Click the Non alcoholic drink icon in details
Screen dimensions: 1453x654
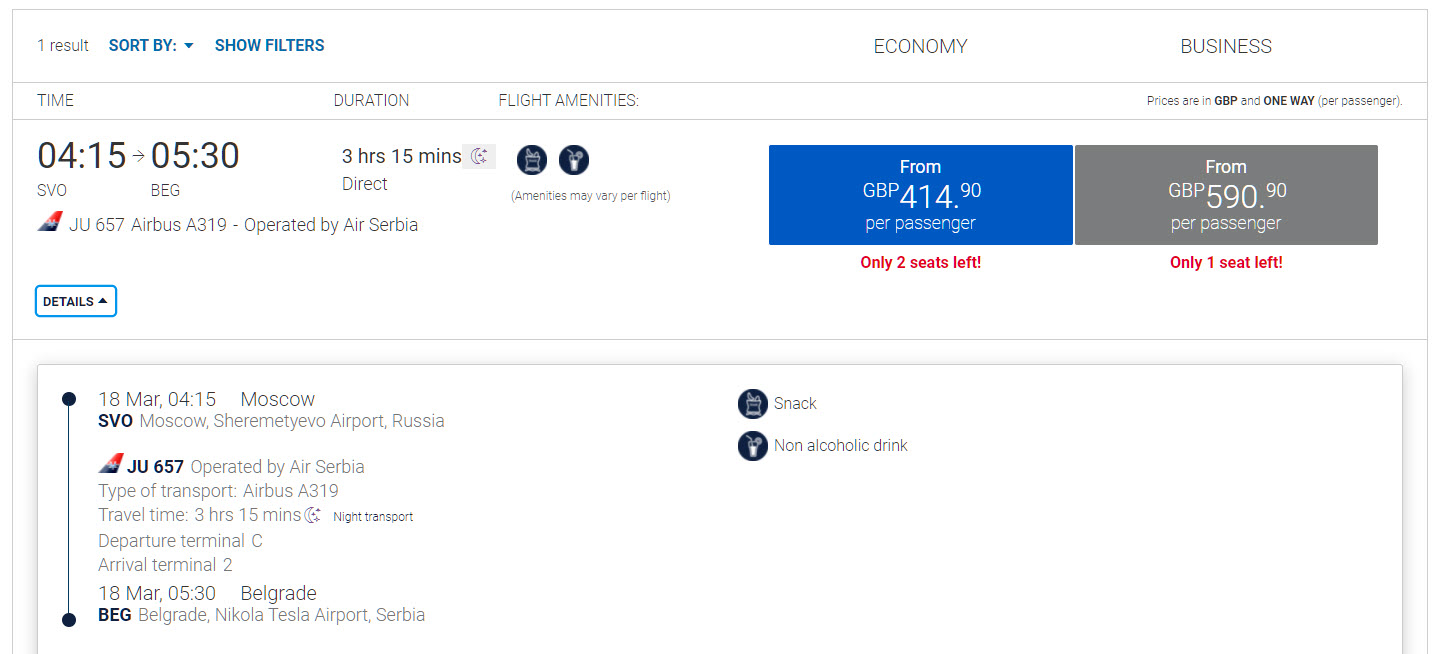[752, 446]
